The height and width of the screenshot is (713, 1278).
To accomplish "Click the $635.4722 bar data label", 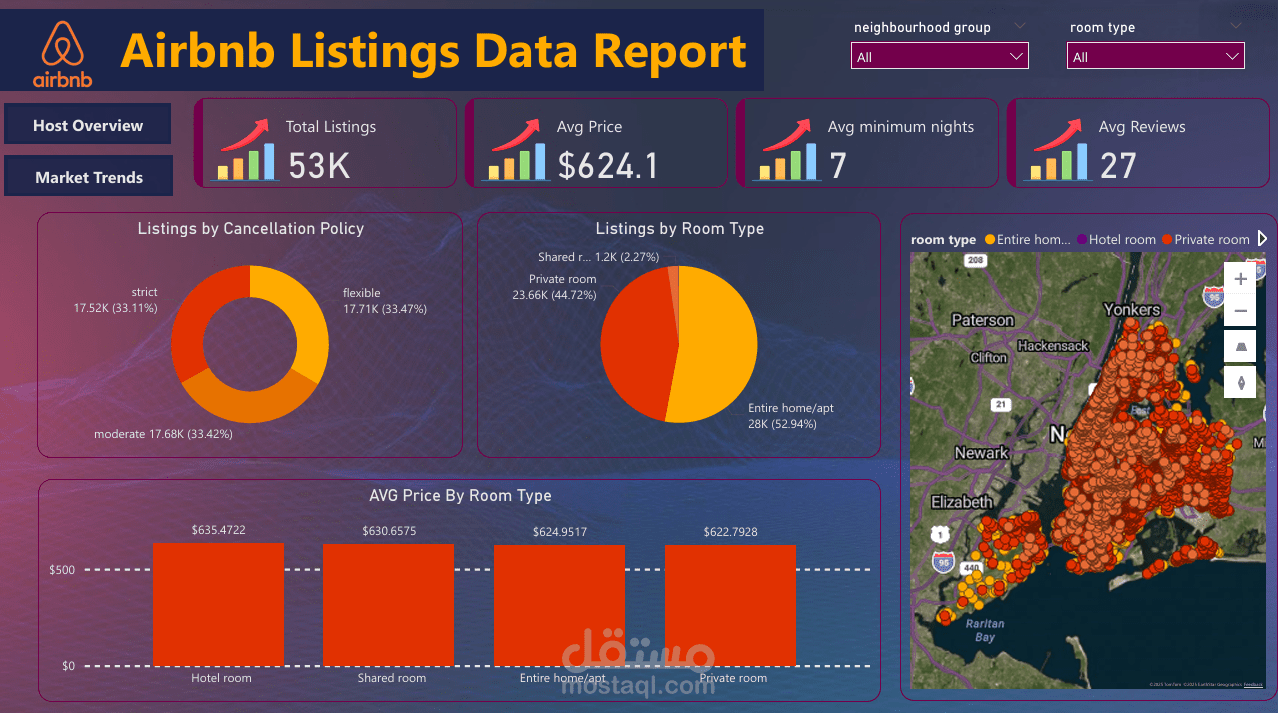I will (218, 530).
